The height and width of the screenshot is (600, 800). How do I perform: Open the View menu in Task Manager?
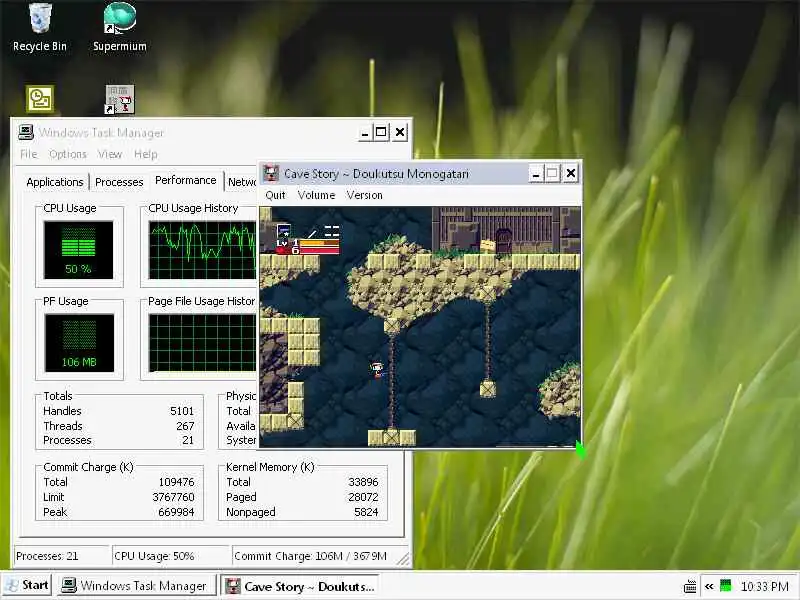[110, 154]
